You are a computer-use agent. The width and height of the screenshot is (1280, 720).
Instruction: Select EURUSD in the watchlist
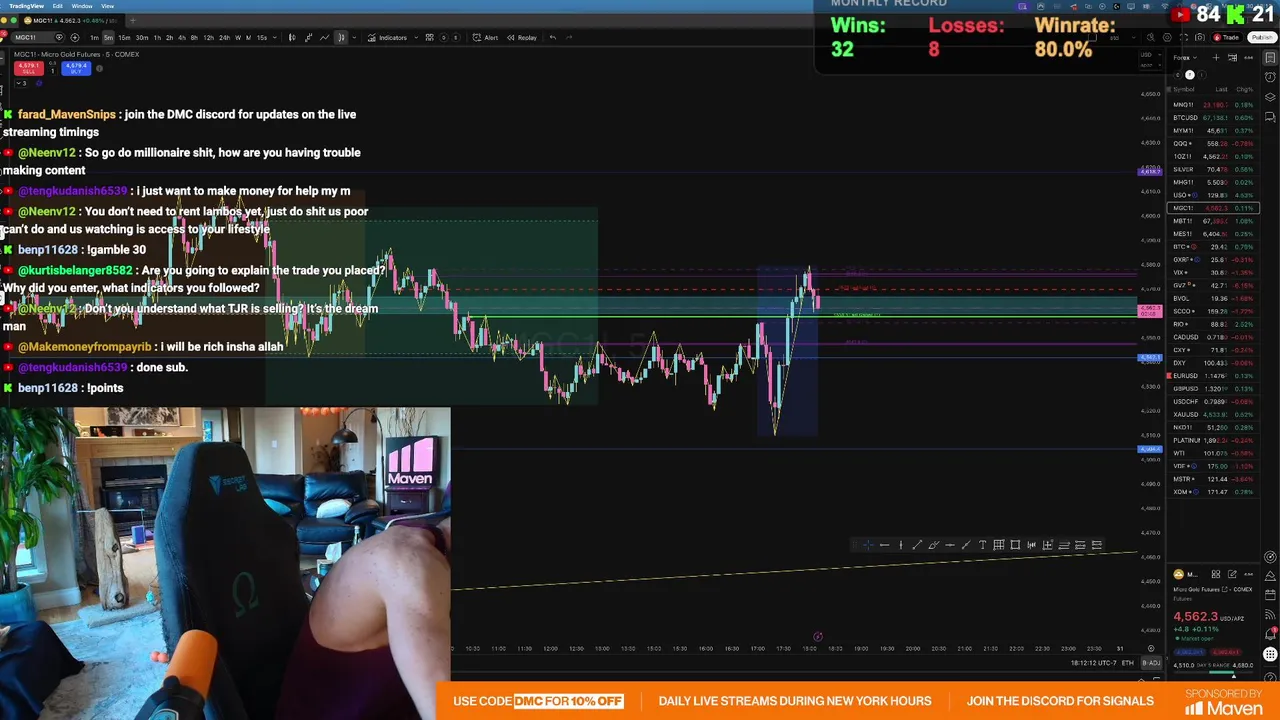[1214, 375]
